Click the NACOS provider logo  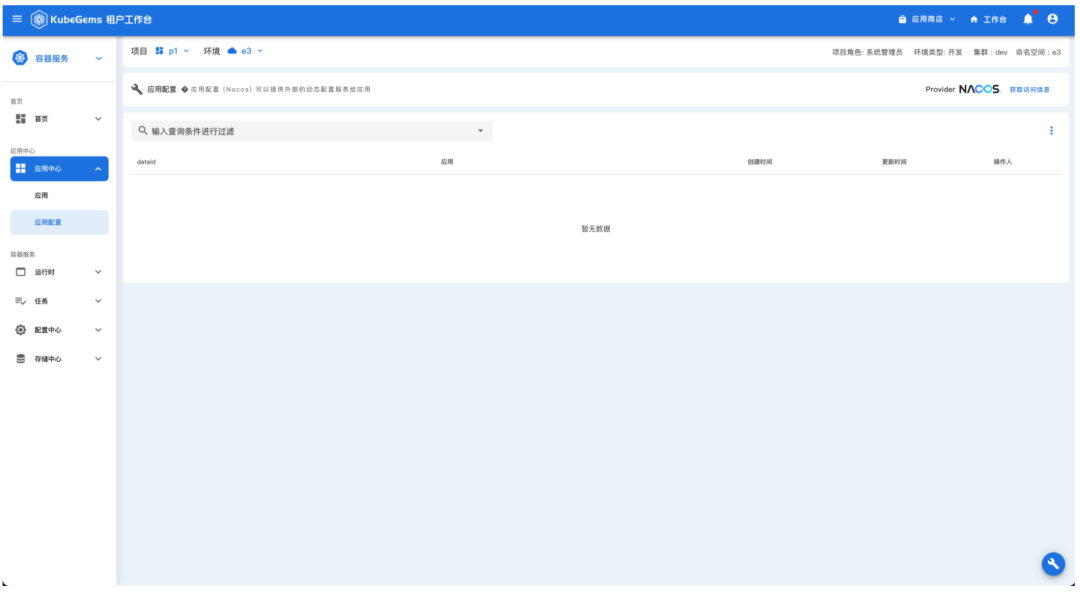(x=979, y=89)
